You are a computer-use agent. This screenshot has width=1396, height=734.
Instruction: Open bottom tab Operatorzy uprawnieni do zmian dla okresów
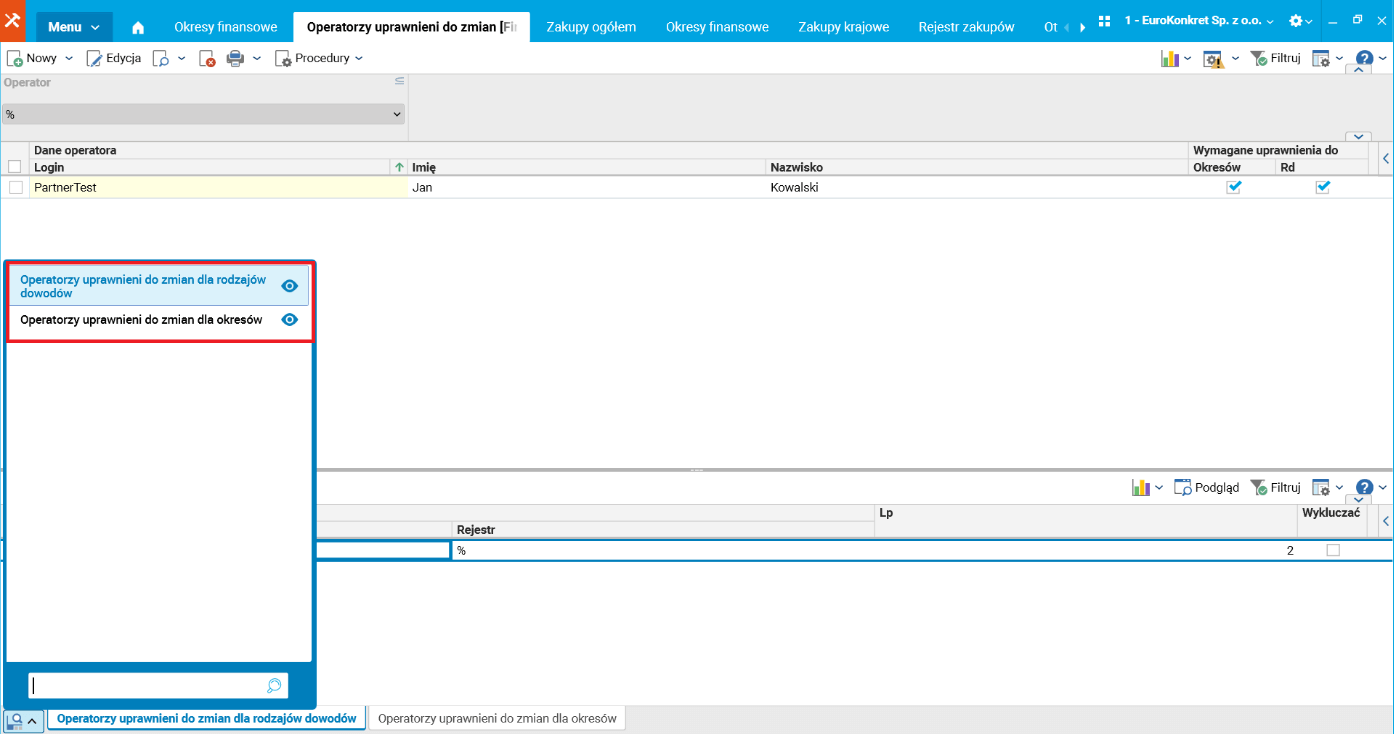pyautogui.click(x=498, y=719)
